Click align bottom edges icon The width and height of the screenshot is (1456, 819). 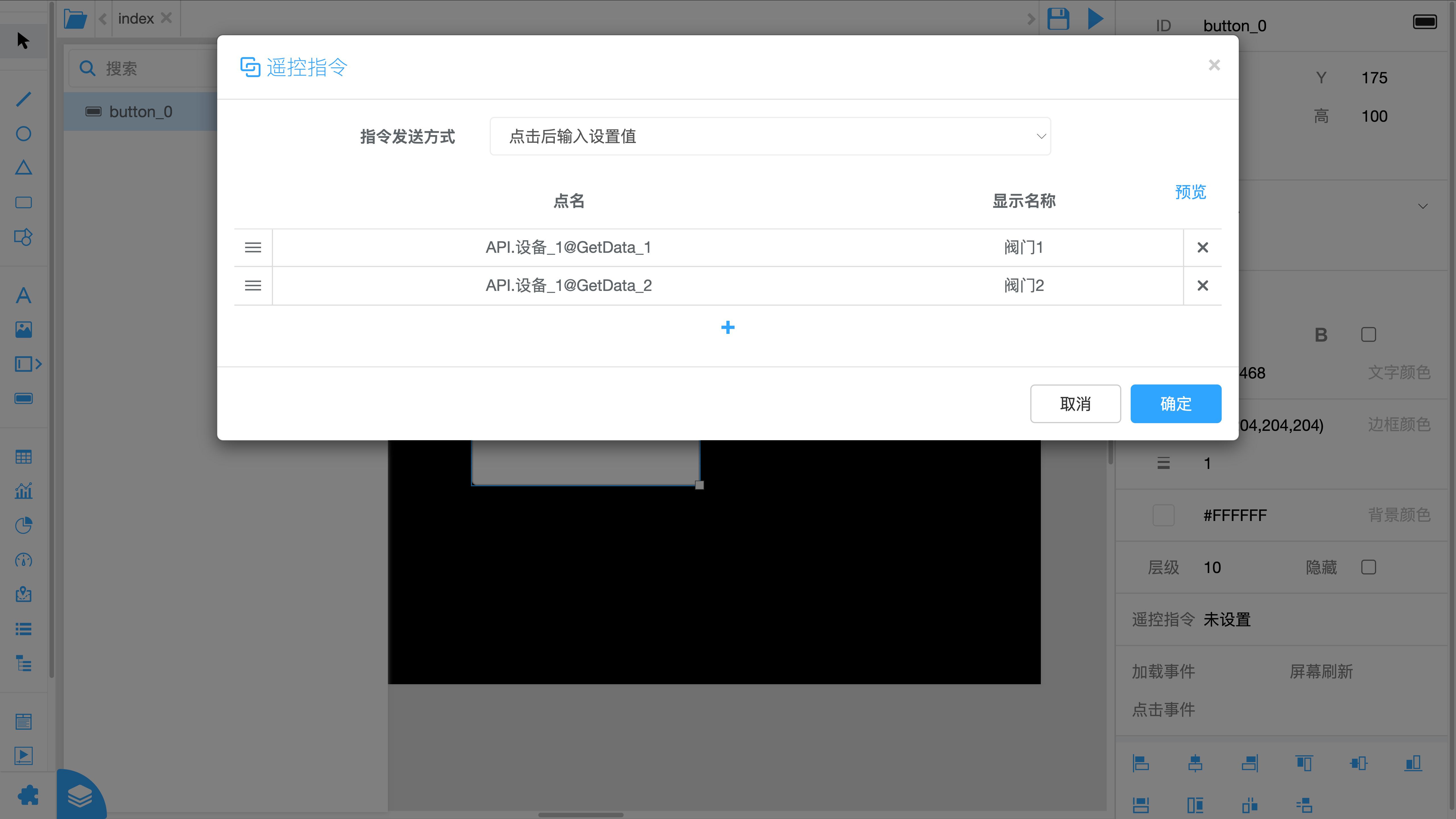click(x=1413, y=763)
